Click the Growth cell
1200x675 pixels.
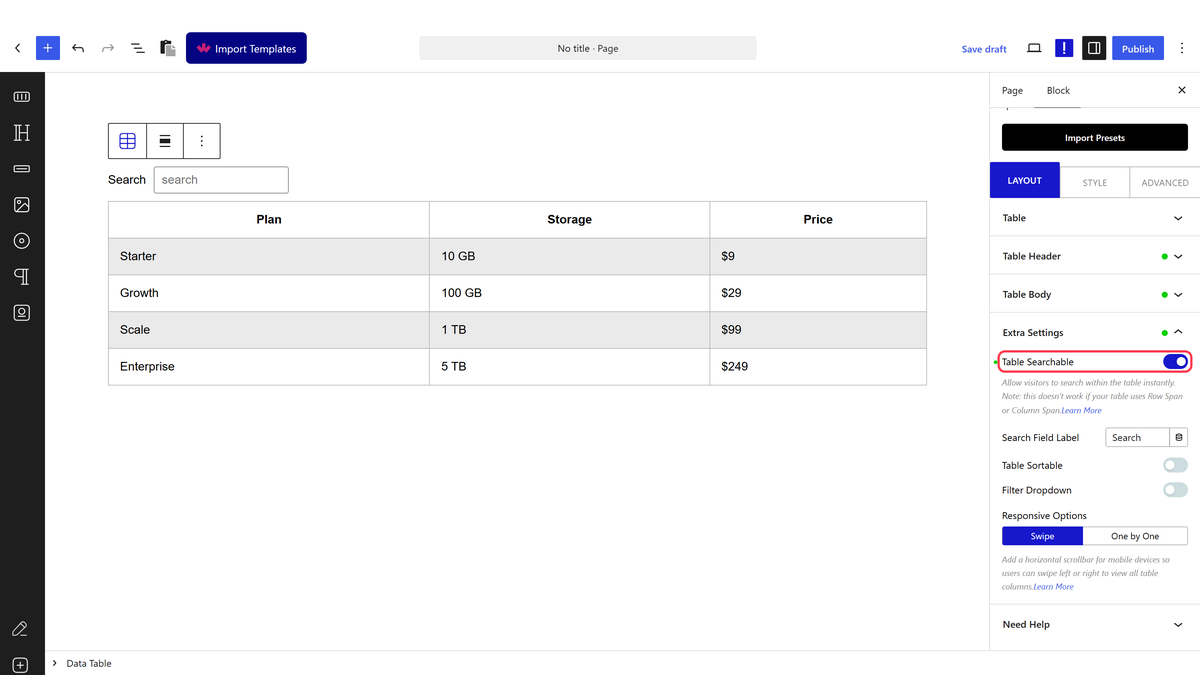[x=269, y=293]
